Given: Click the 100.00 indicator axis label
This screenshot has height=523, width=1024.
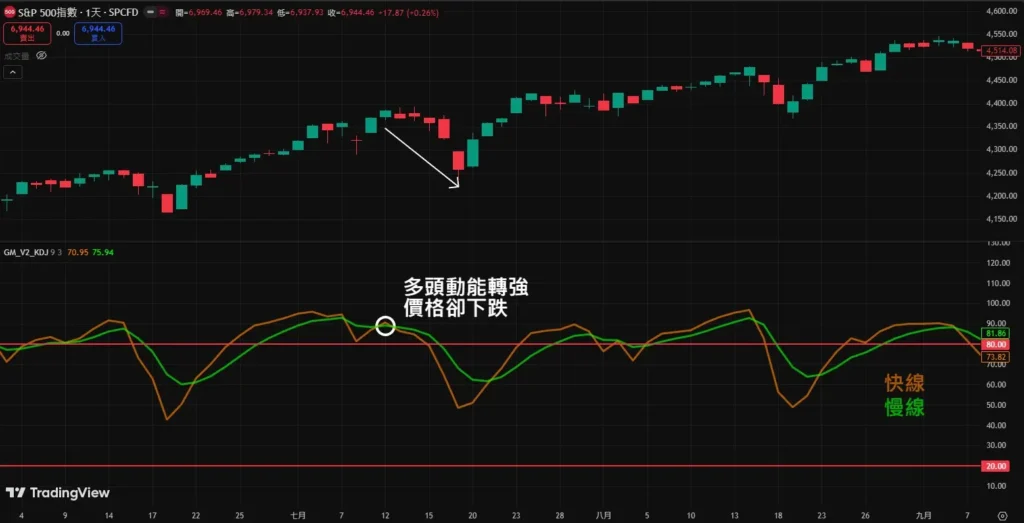Looking at the screenshot, I should pyautogui.click(x=997, y=303).
